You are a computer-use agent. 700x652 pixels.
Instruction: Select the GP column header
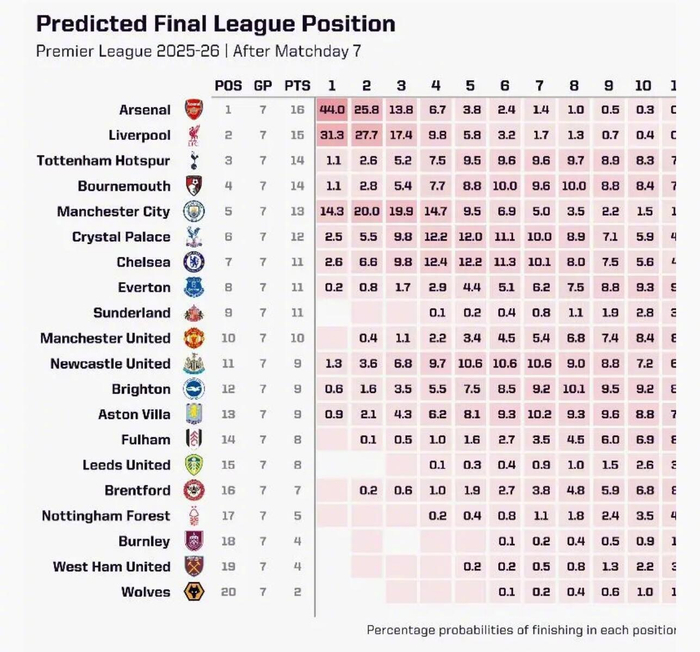tap(263, 85)
